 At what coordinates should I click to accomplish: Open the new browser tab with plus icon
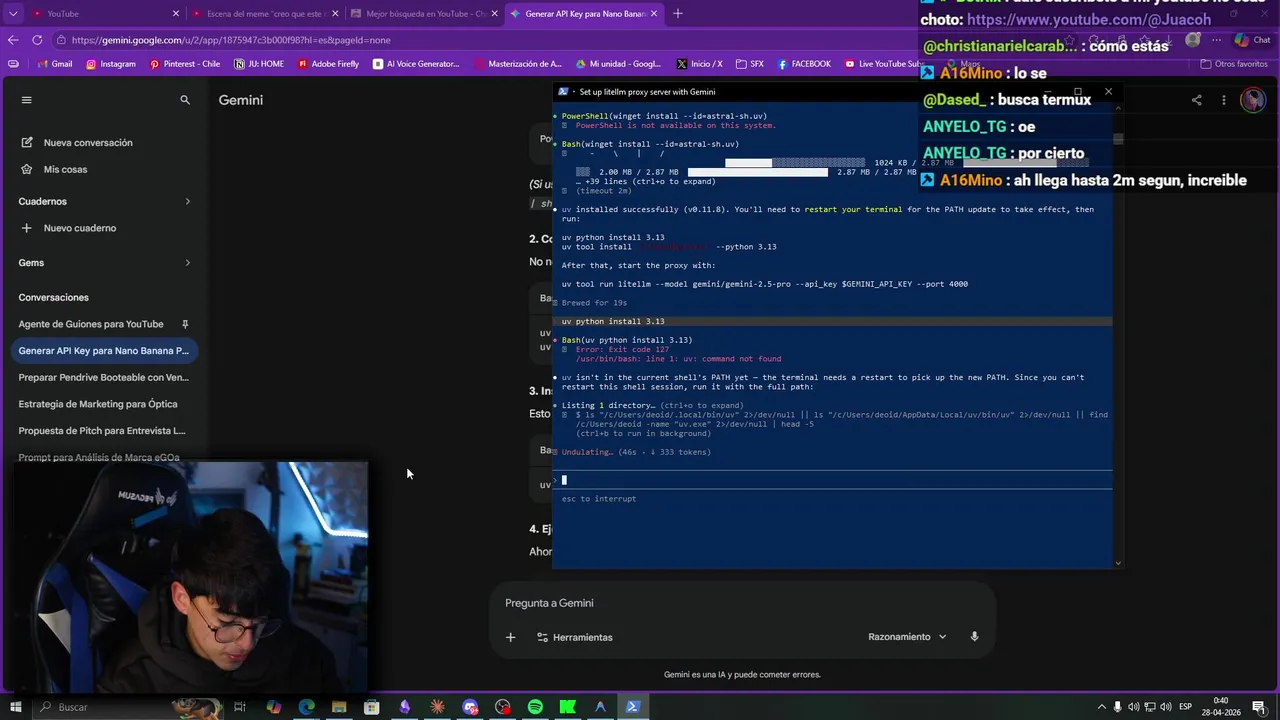coord(678,14)
